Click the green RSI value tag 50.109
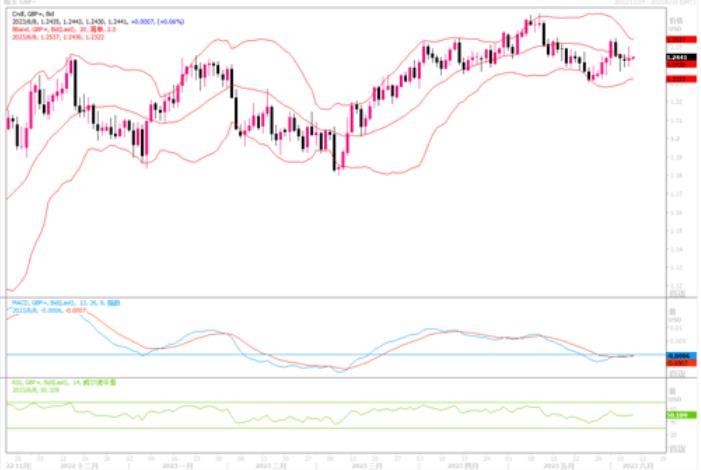This screenshot has width=701, height=470. 677,412
